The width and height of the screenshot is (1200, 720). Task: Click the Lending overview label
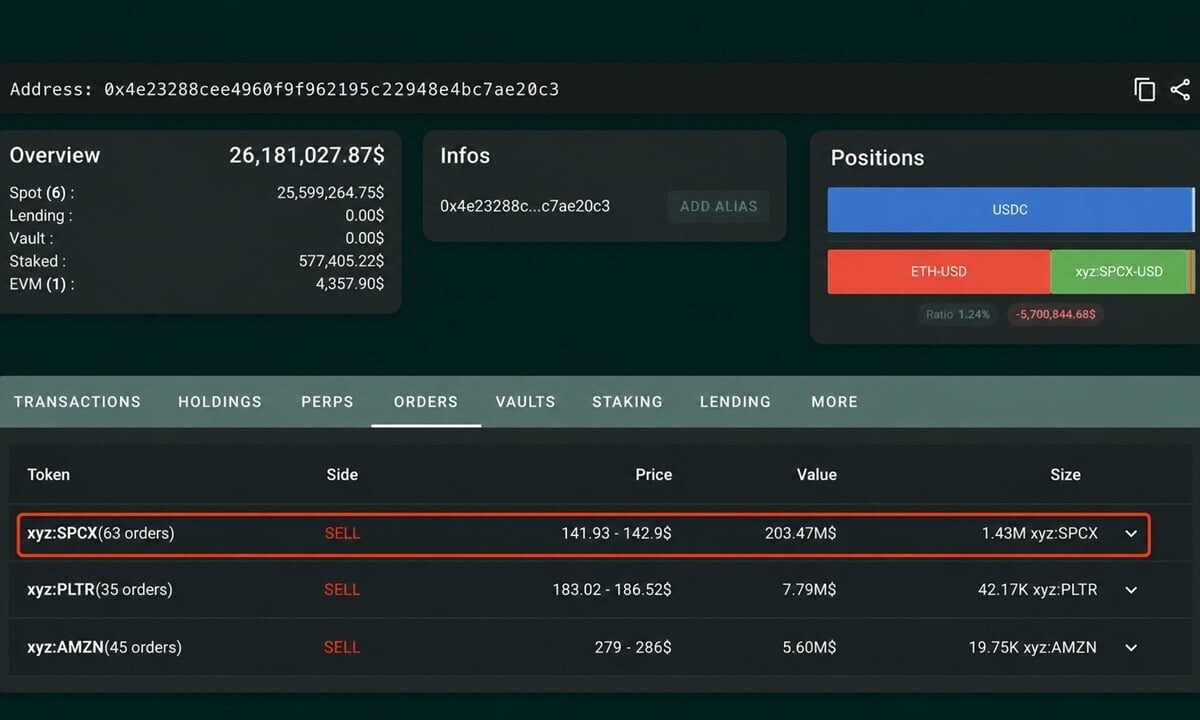(x=40, y=216)
